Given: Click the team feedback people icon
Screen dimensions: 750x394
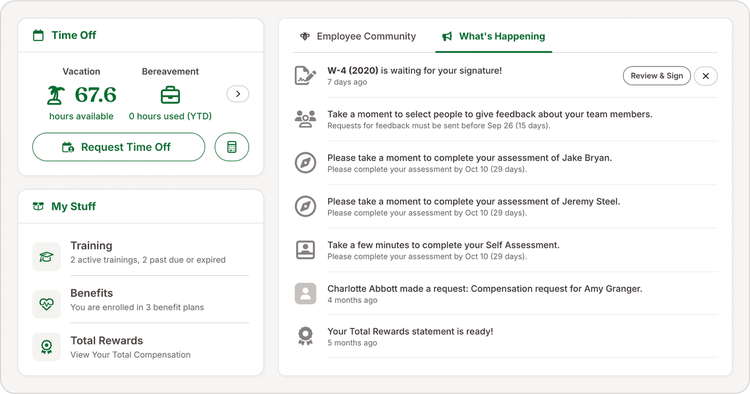Looking at the screenshot, I should tap(305, 119).
